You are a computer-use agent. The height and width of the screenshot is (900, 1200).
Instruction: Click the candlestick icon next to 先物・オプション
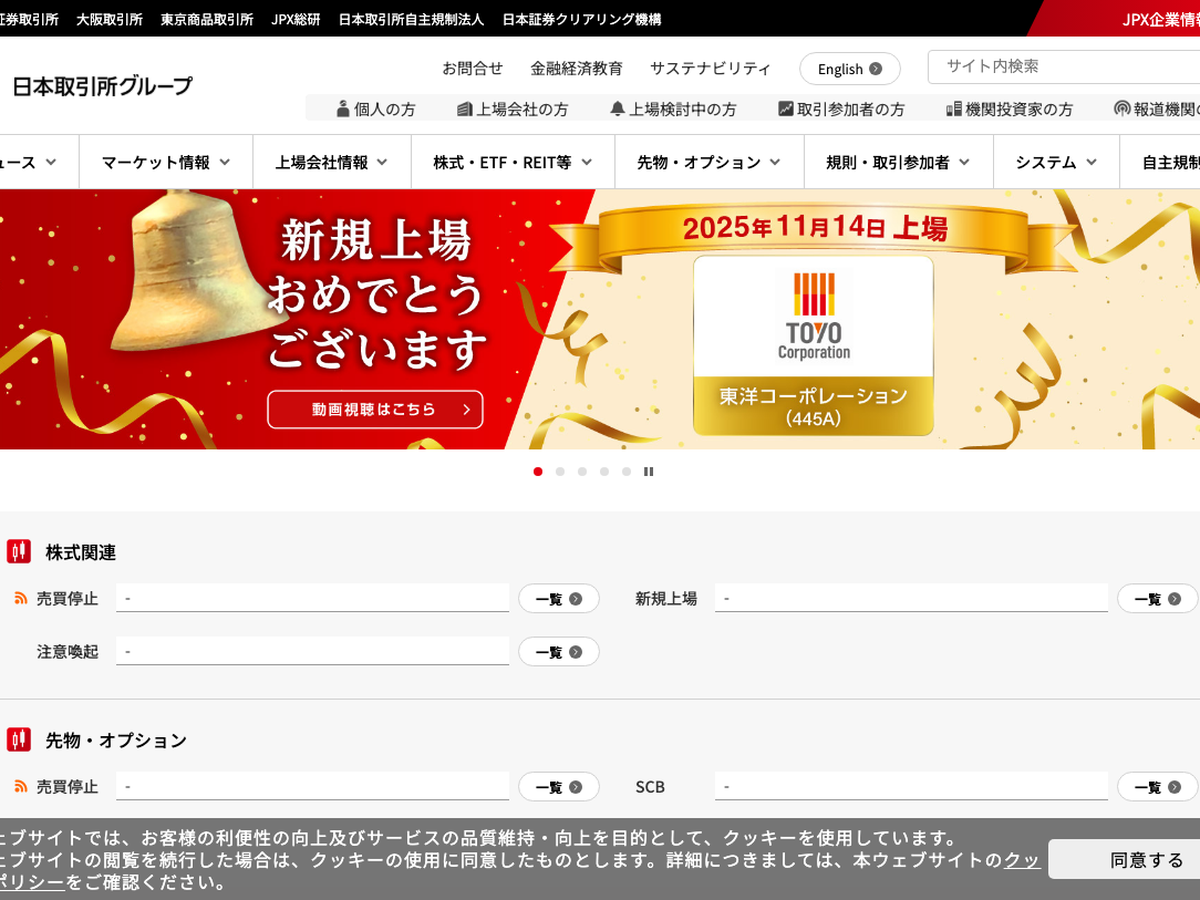coord(19,739)
